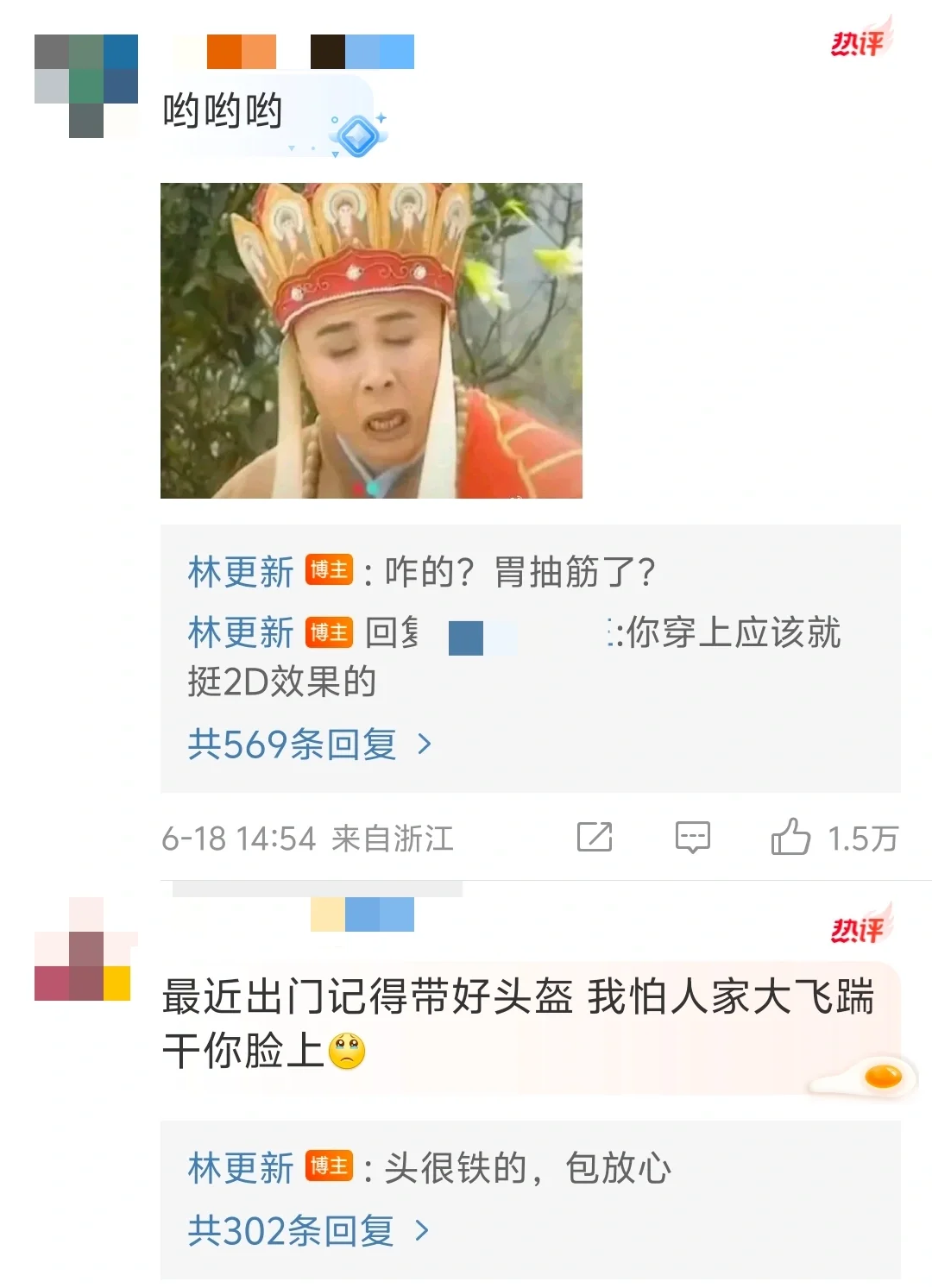Like the first comment with thumbs-up
The width and height of the screenshot is (932, 1288).
[x=790, y=836]
